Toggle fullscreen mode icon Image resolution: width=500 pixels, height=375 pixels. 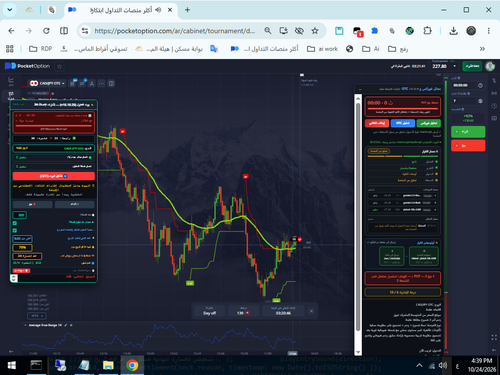[494, 338]
